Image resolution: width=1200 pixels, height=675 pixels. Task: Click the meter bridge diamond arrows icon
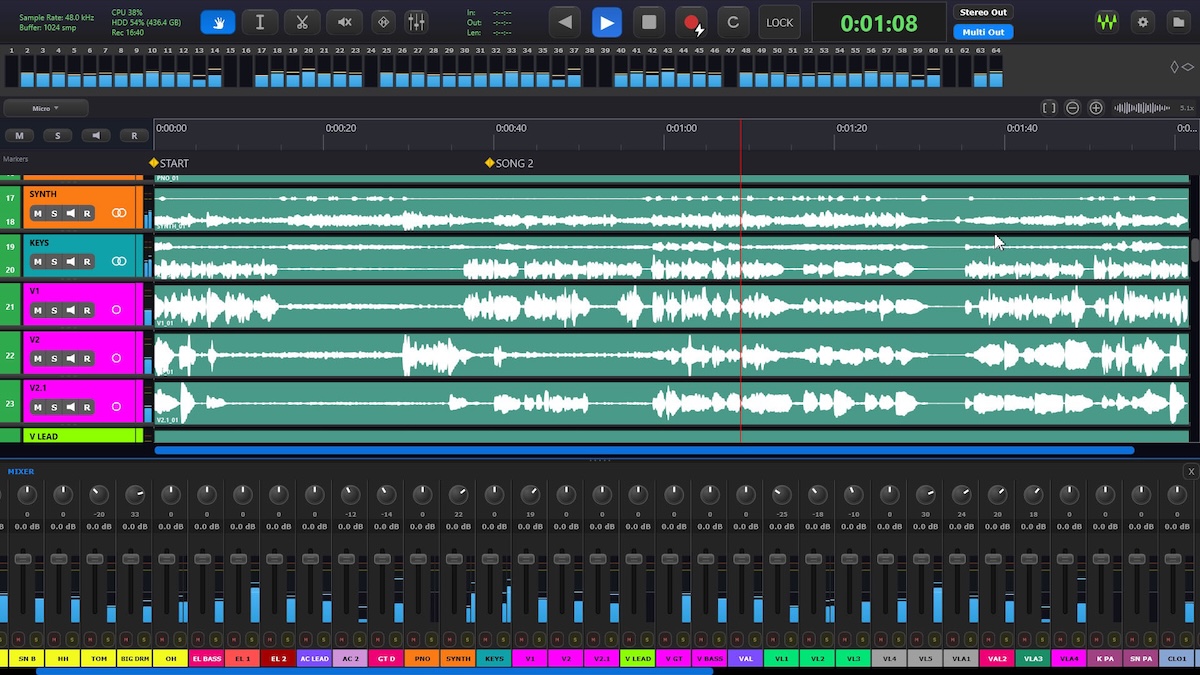click(1182, 67)
